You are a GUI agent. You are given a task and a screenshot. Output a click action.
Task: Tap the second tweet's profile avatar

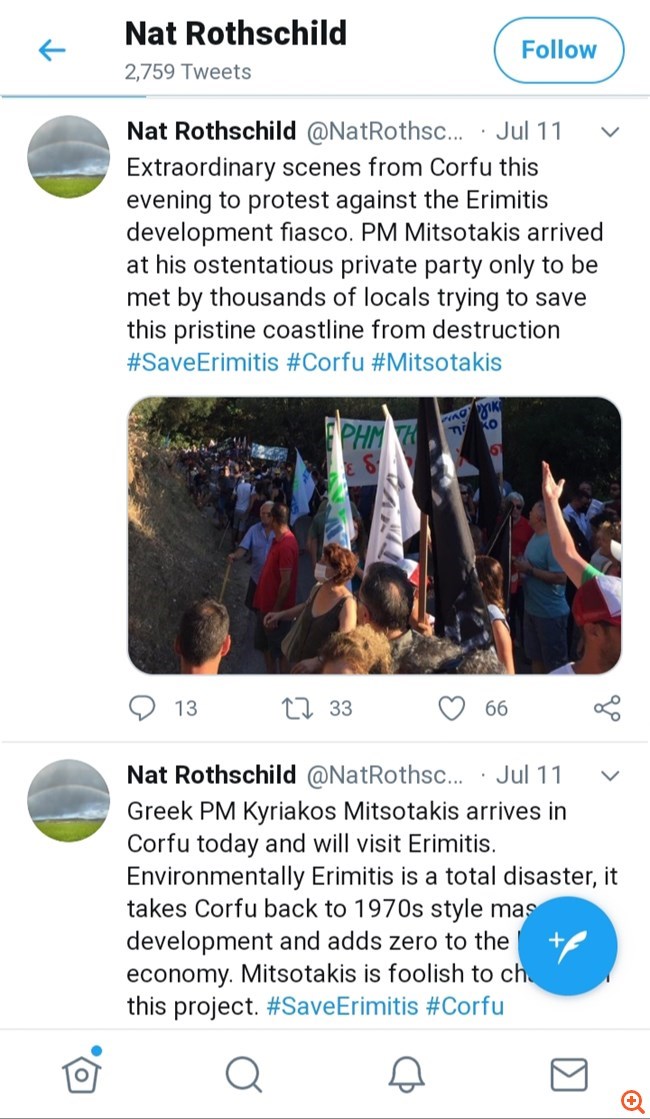point(68,800)
